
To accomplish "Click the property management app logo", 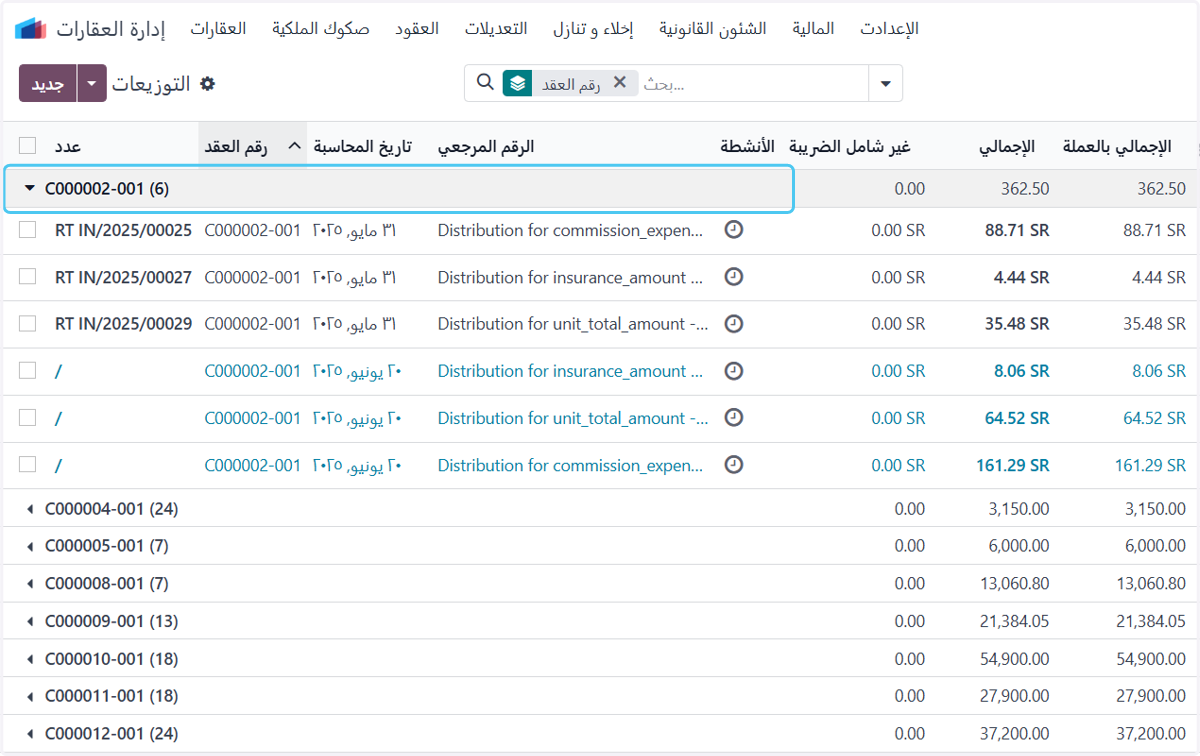I will pos(31,28).
